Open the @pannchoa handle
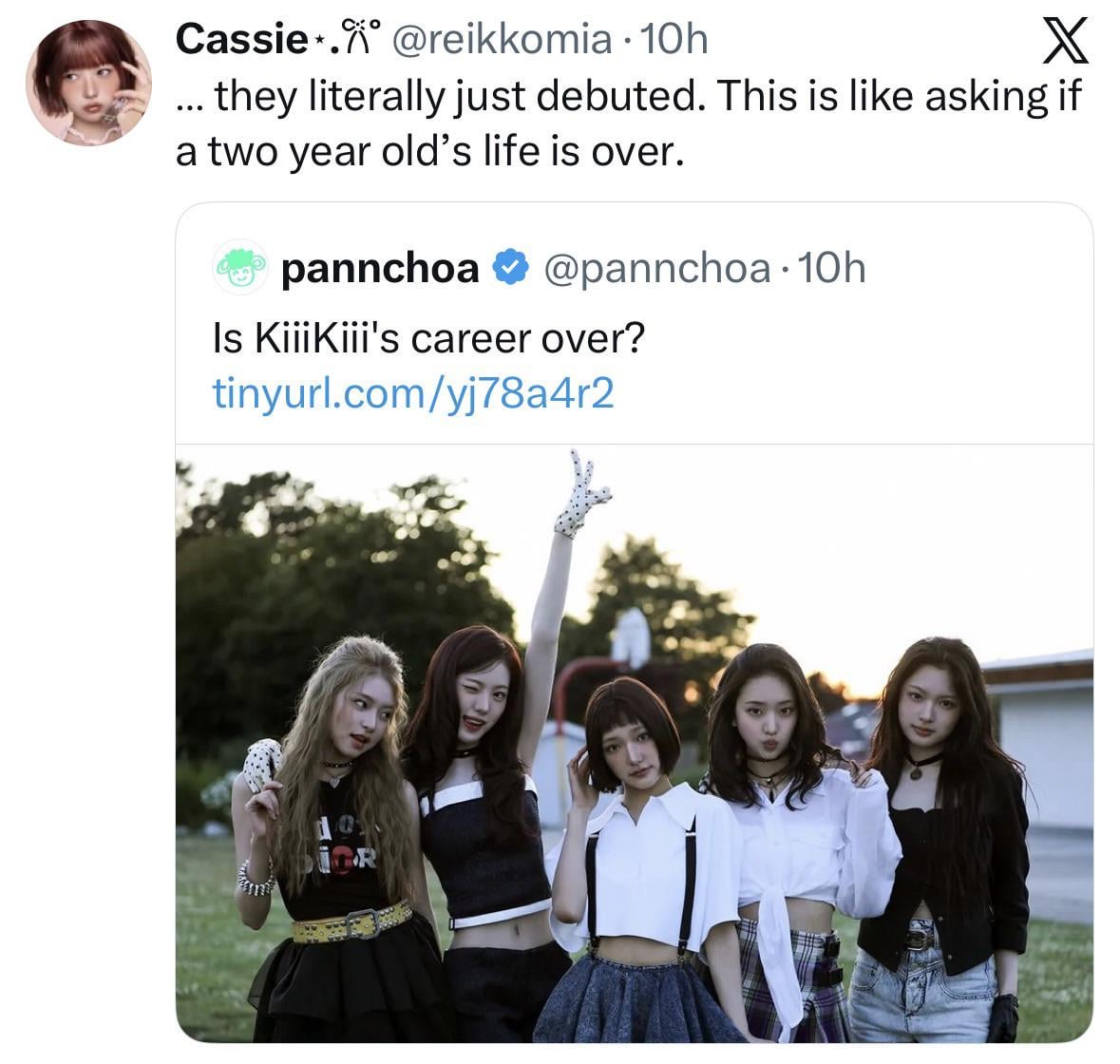This screenshot has height=1064, width=1120. (x=655, y=270)
